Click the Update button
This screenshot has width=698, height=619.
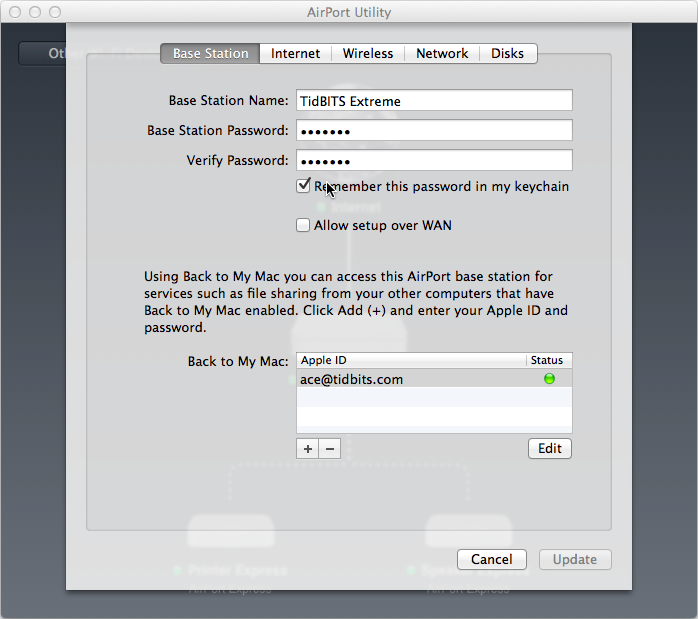(x=575, y=559)
